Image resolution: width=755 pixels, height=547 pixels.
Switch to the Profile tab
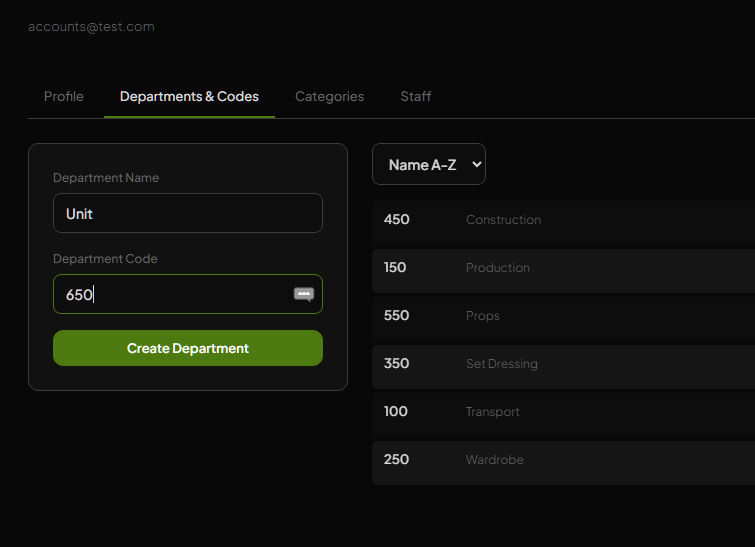(64, 97)
